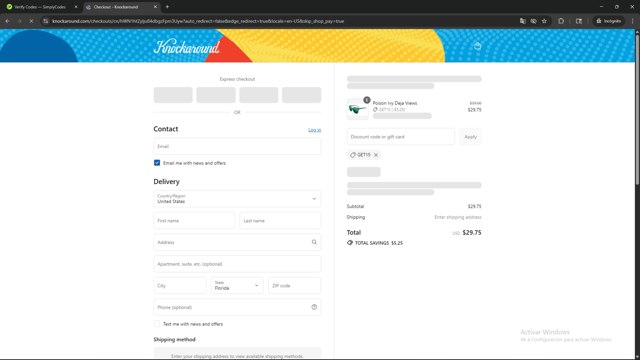Uncheck Email me with news and offers

[157, 163]
